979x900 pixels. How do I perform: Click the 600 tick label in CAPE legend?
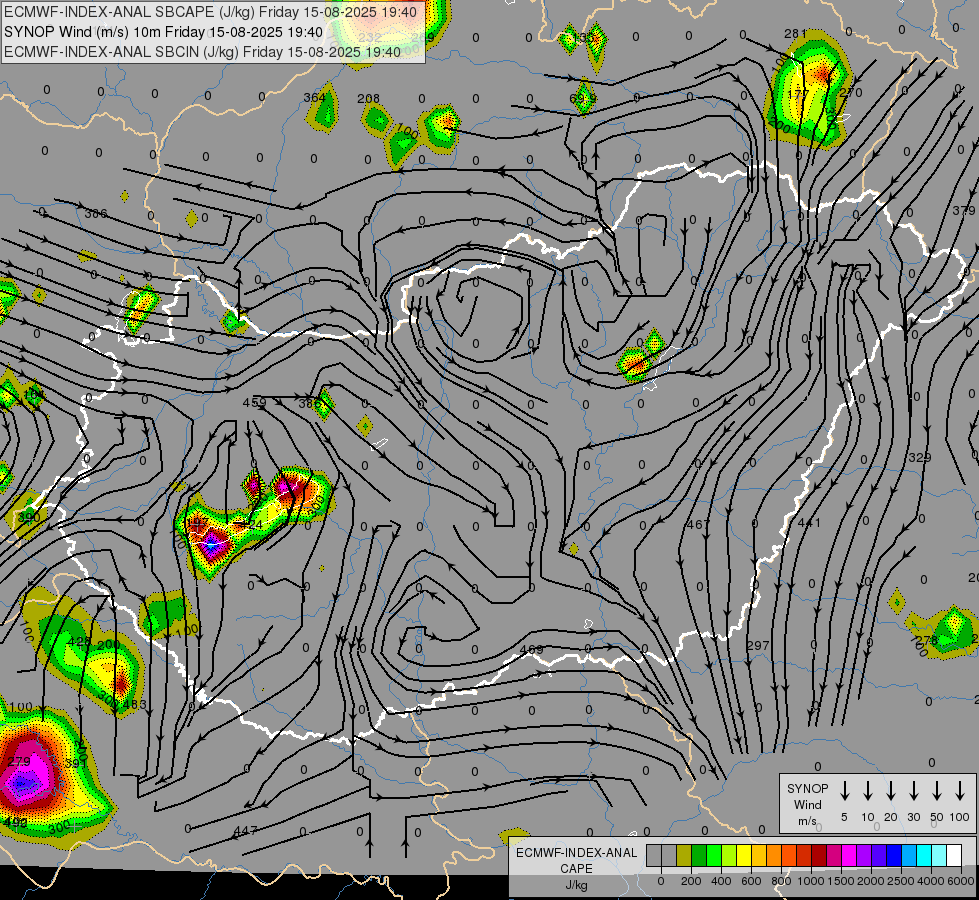pyautogui.click(x=750, y=881)
